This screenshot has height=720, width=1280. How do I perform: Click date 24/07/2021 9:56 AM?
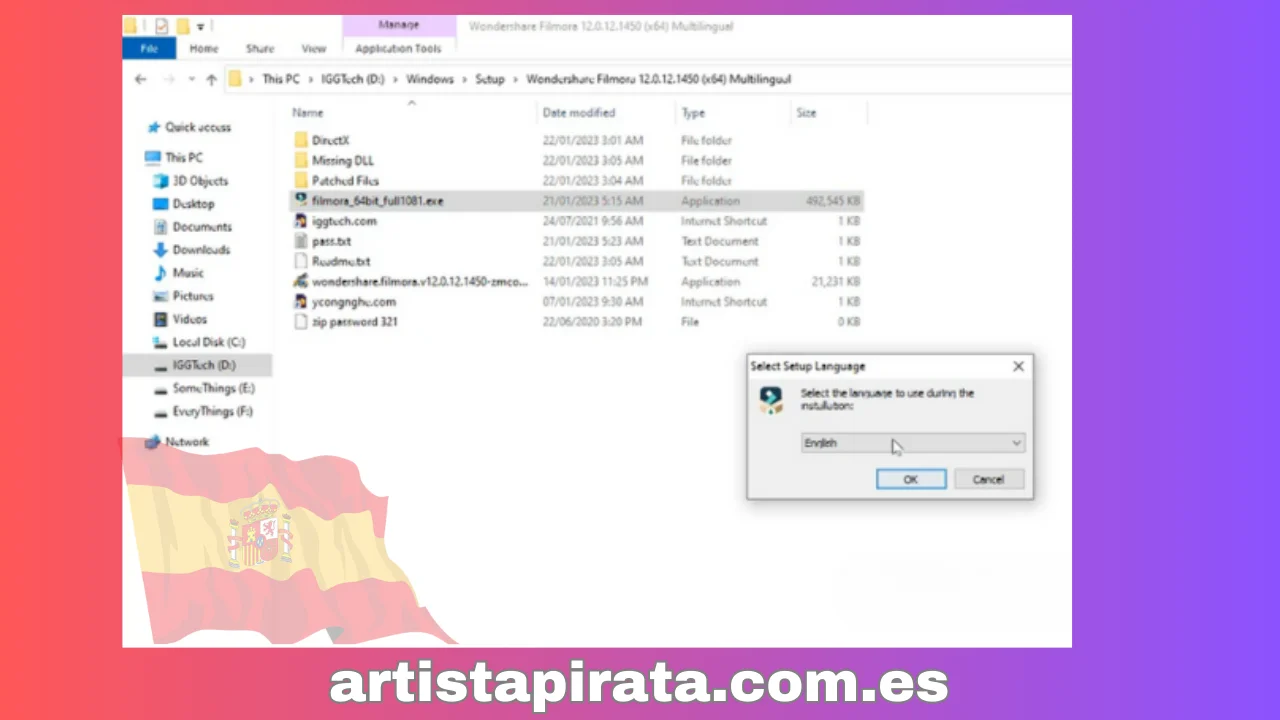(593, 221)
